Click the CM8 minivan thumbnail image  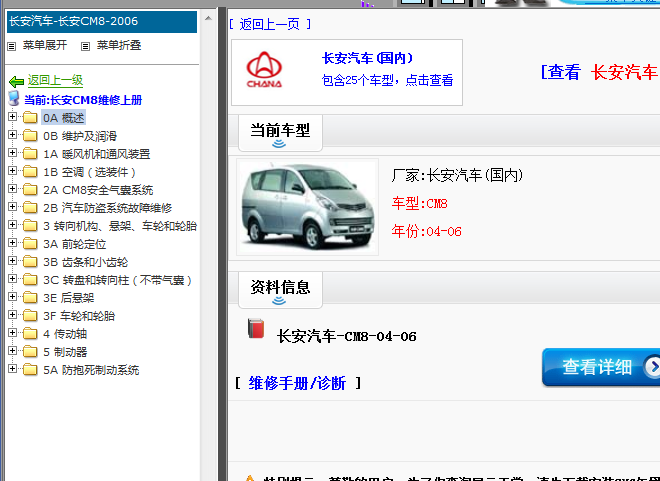308,207
